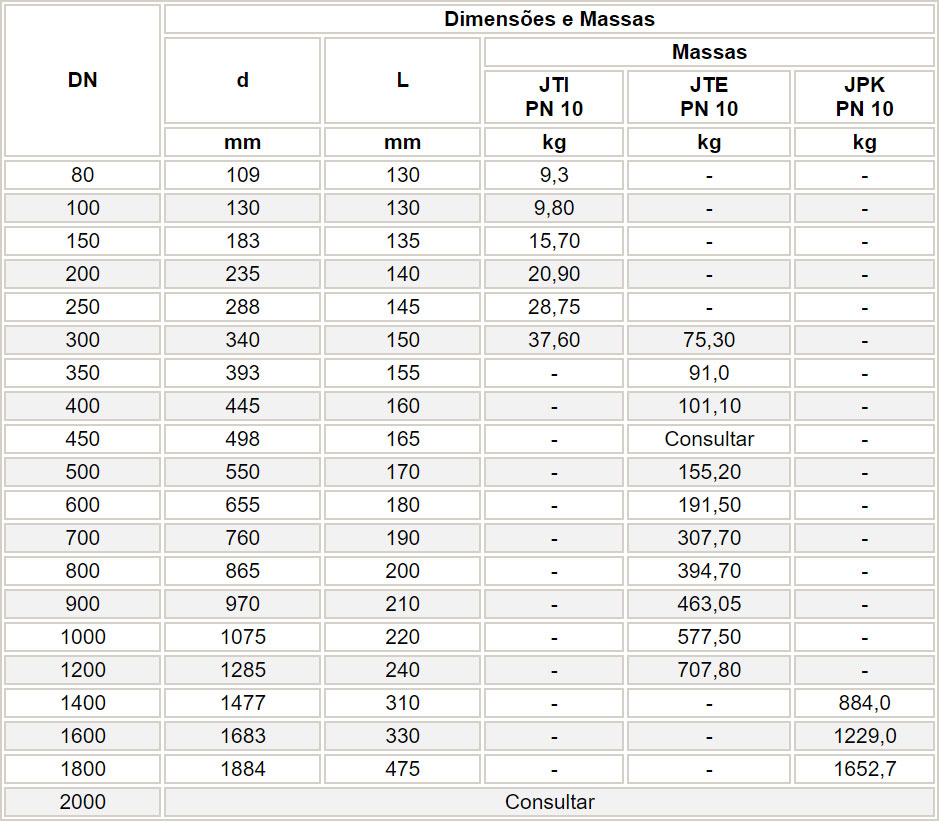This screenshot has height=821, width=939.
Task: Select the mass value '191,50'
Action: point(709,504)
